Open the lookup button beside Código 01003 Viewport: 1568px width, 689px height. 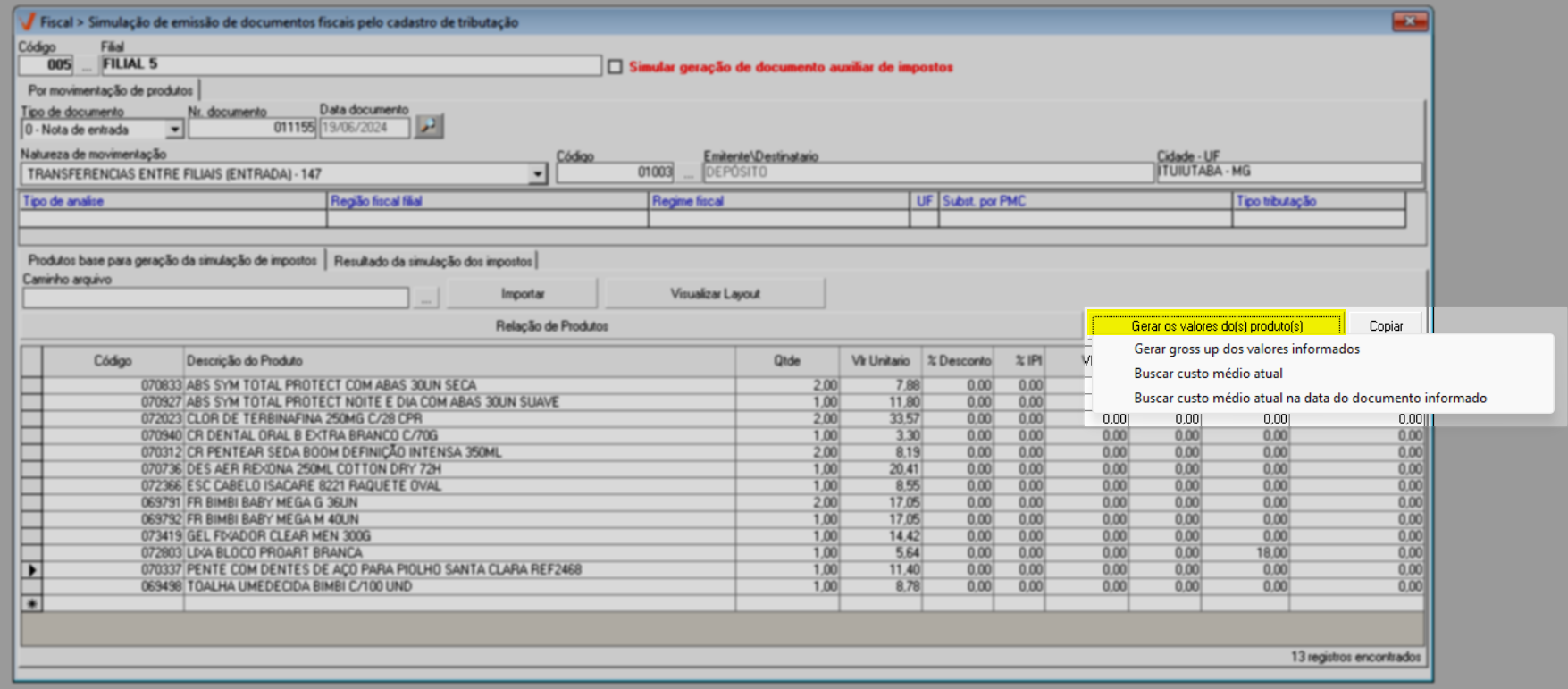[x=687, y=172]
